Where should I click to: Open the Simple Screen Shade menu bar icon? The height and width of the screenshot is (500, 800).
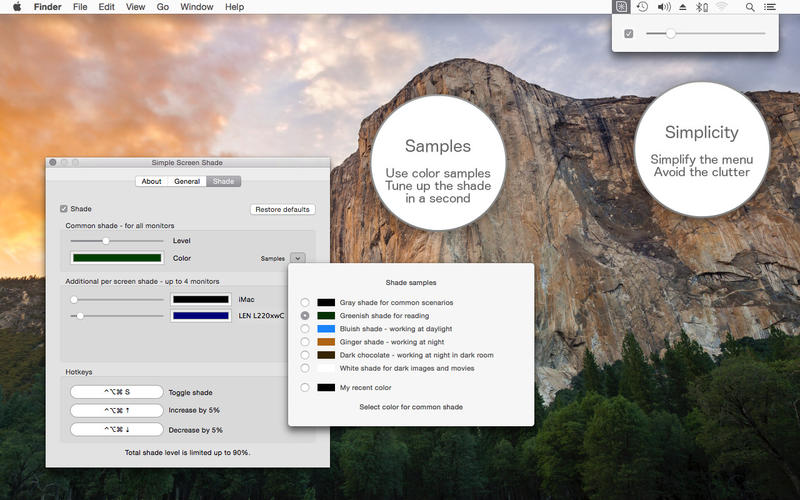621,7
